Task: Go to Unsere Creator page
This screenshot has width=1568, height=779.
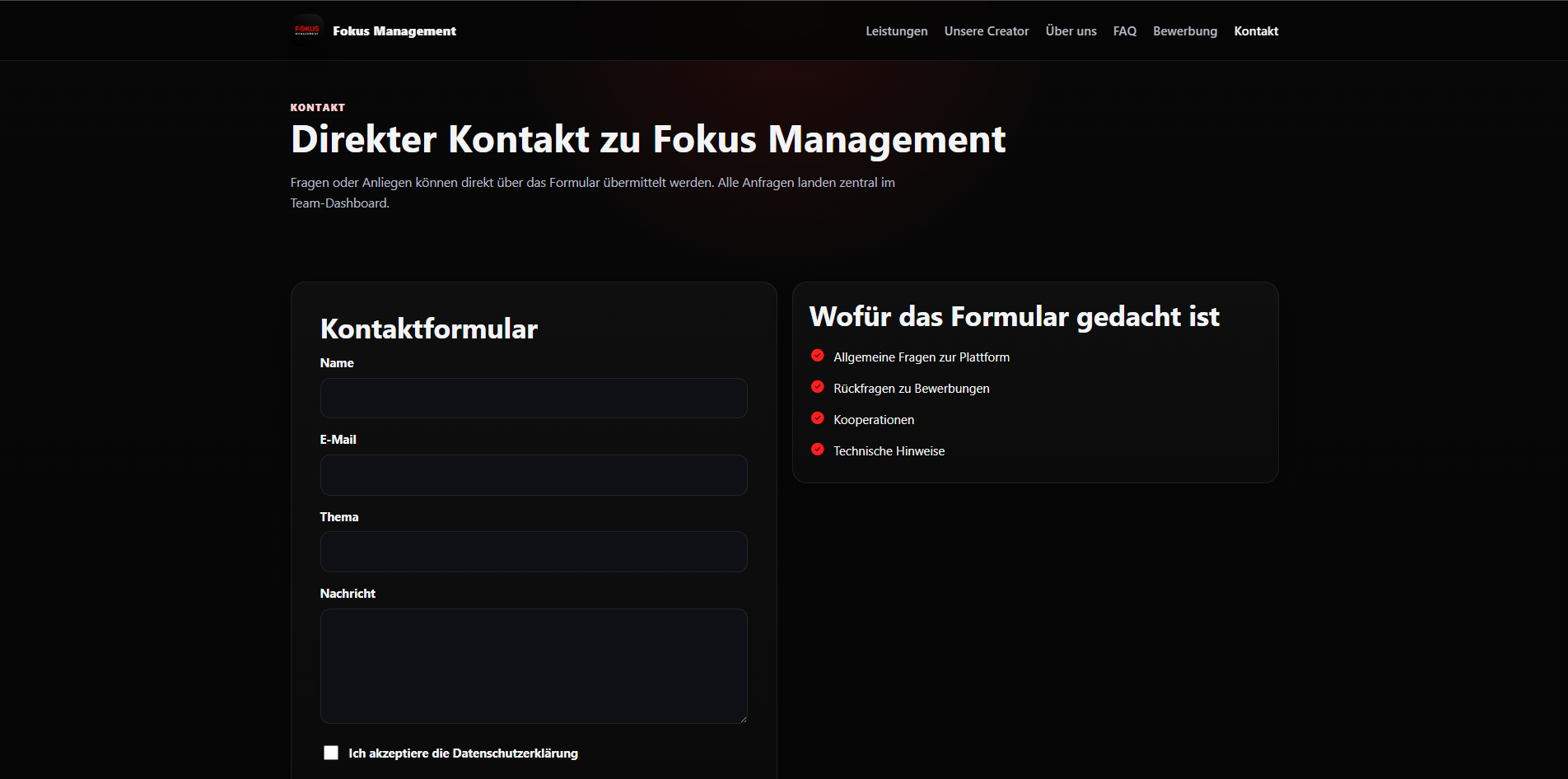Action: point(986,31)
